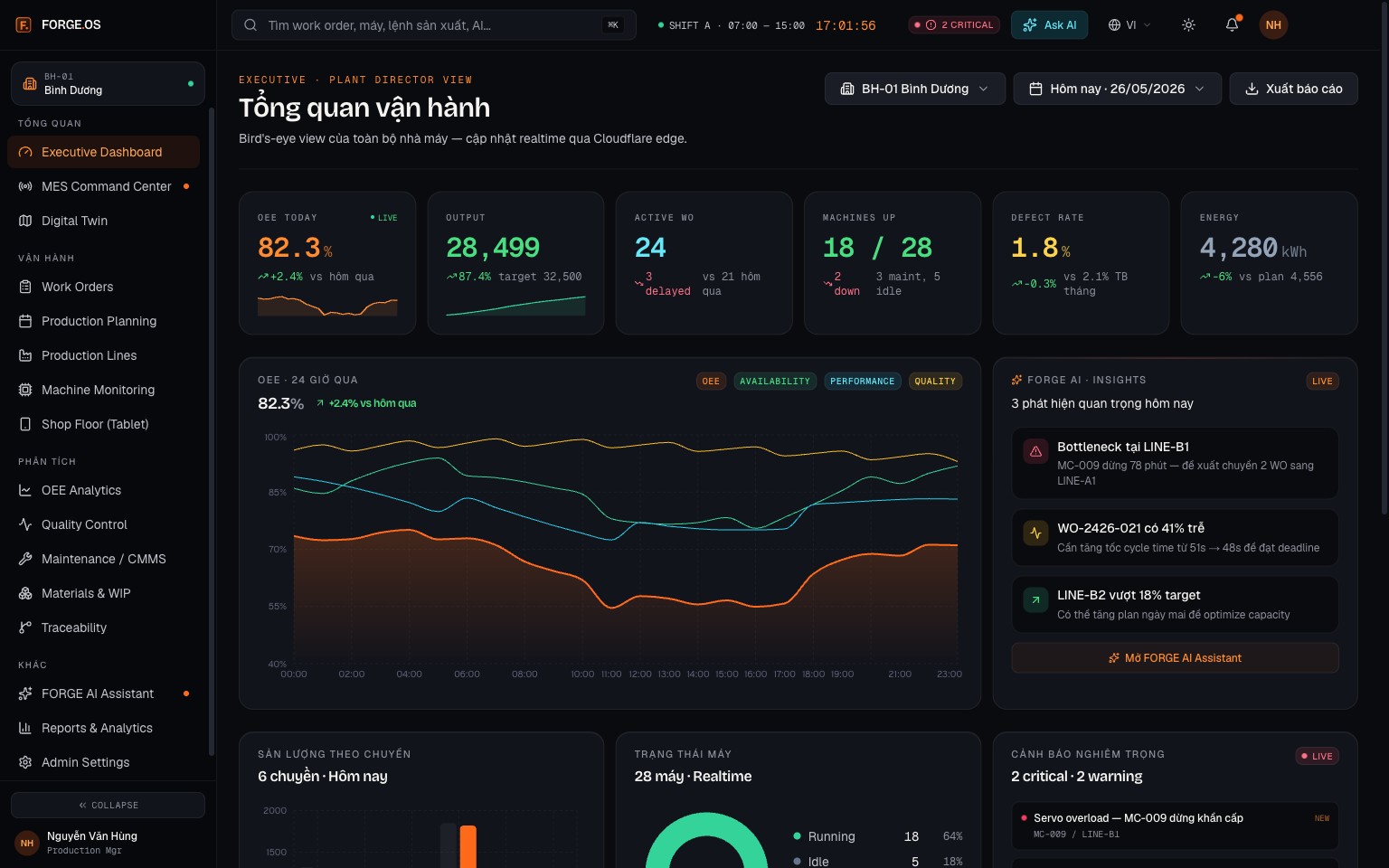1389x868 pixels.
Task: Open the Bottleneck tại LINE-B1 insight
Action: coord(1175,463)
